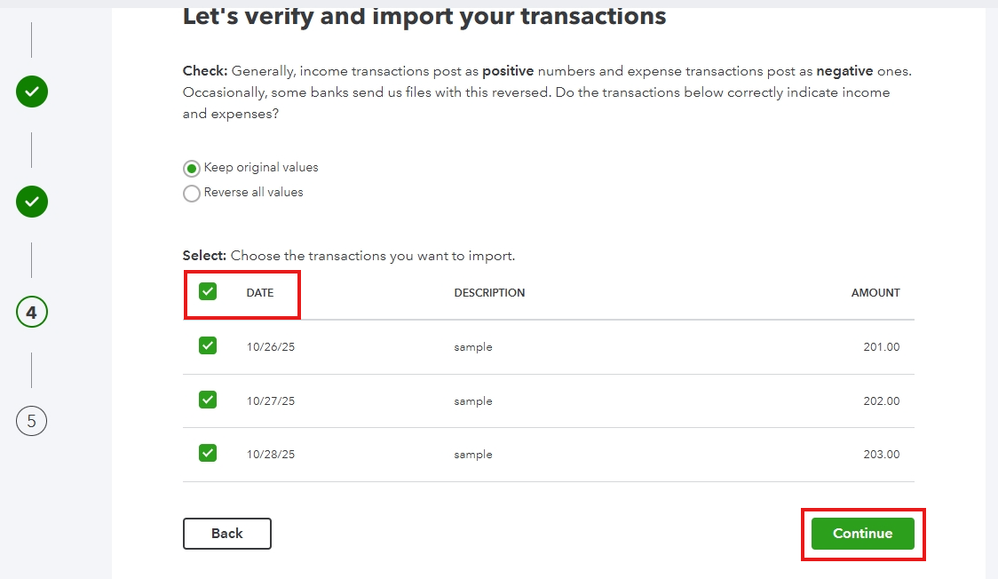This screenshot has height=579, width=998.
Task: Select the Reverse all values option
Action: 192,193
